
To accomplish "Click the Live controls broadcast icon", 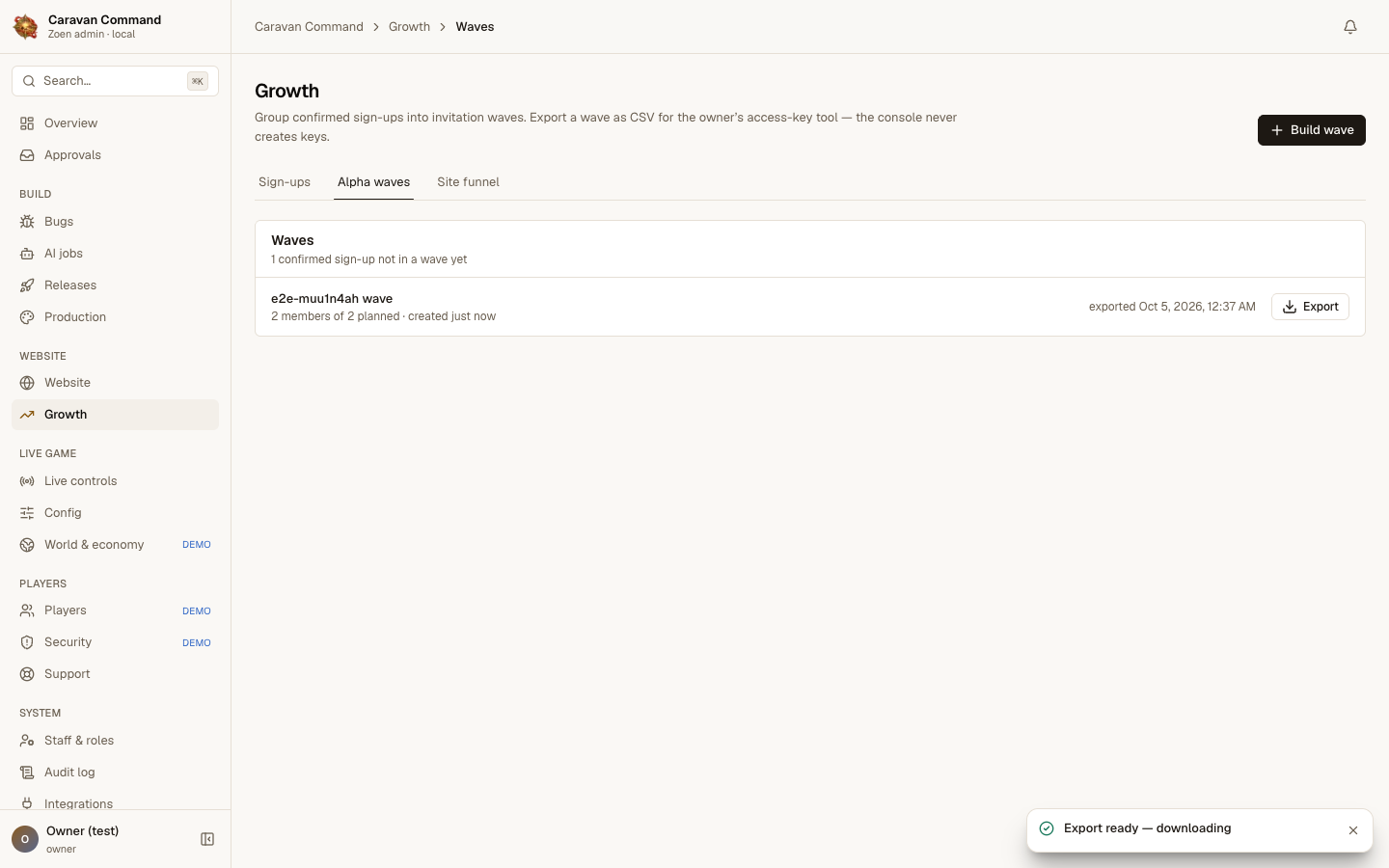I will [x=27, y=481].
